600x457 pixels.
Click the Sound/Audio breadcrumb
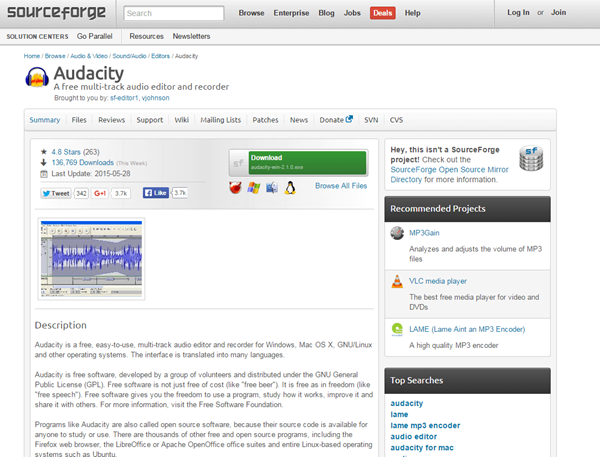(129, 56)
